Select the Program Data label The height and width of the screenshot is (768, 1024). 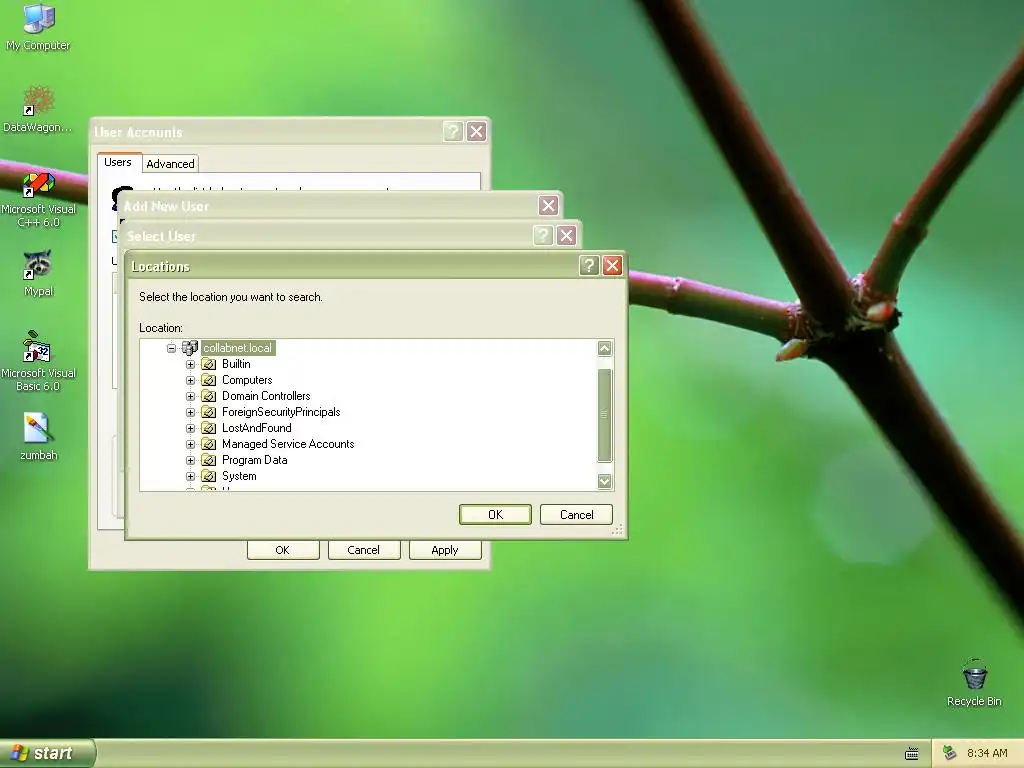pos(255,460)
